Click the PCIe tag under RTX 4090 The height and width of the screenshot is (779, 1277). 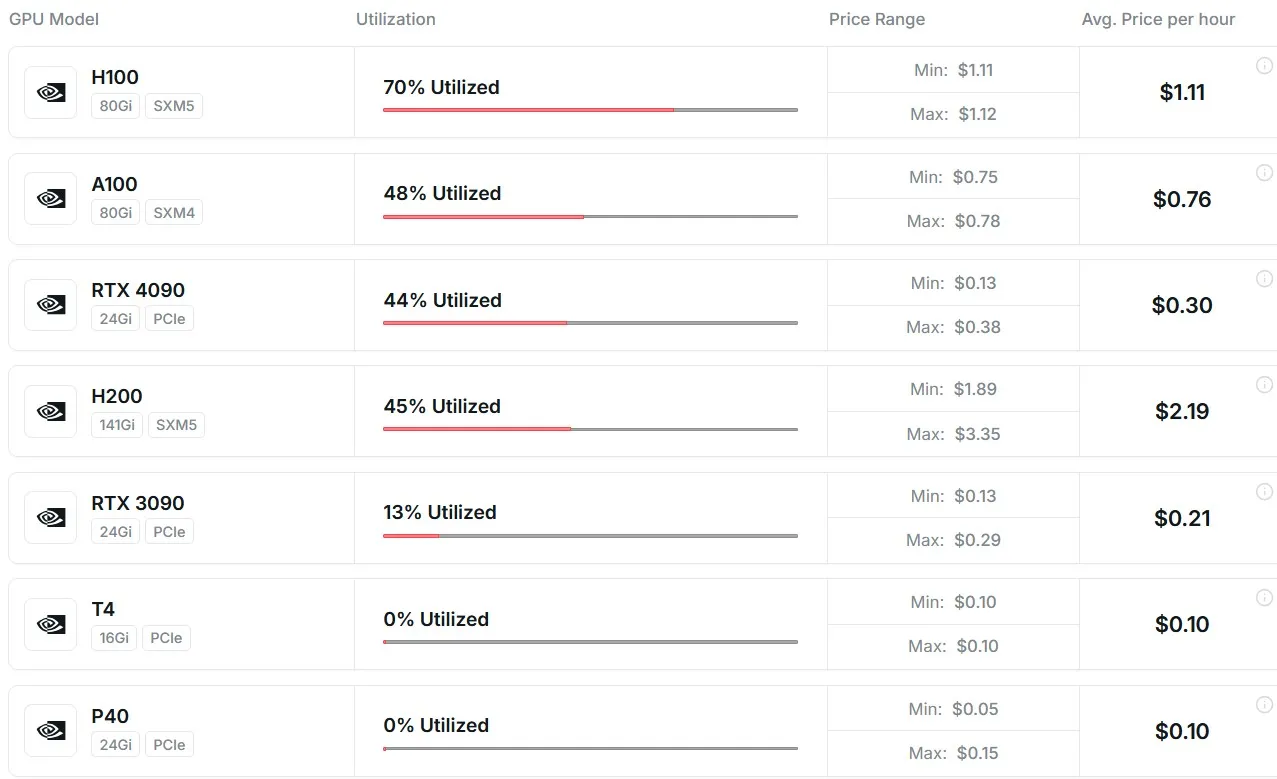[169, 319]
